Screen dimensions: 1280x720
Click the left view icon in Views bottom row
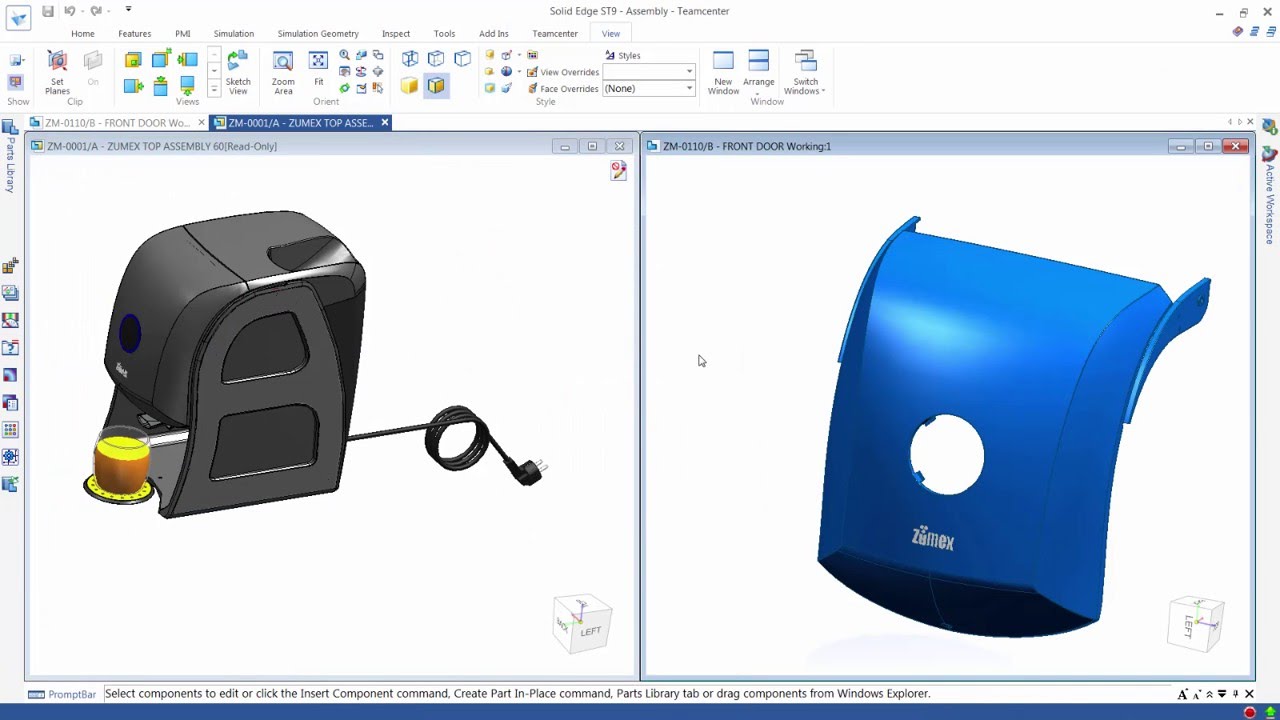(133, 86)
